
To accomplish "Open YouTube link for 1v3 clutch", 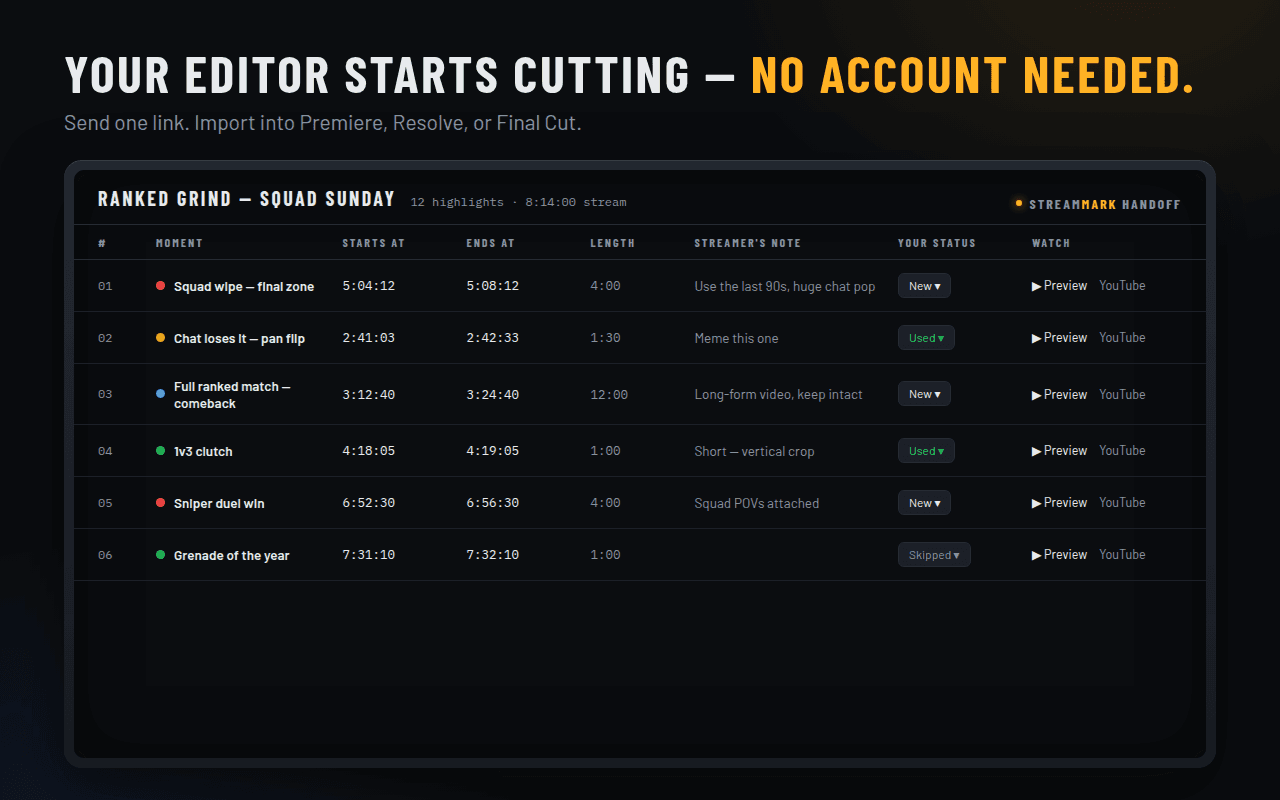I will 1122,451.
